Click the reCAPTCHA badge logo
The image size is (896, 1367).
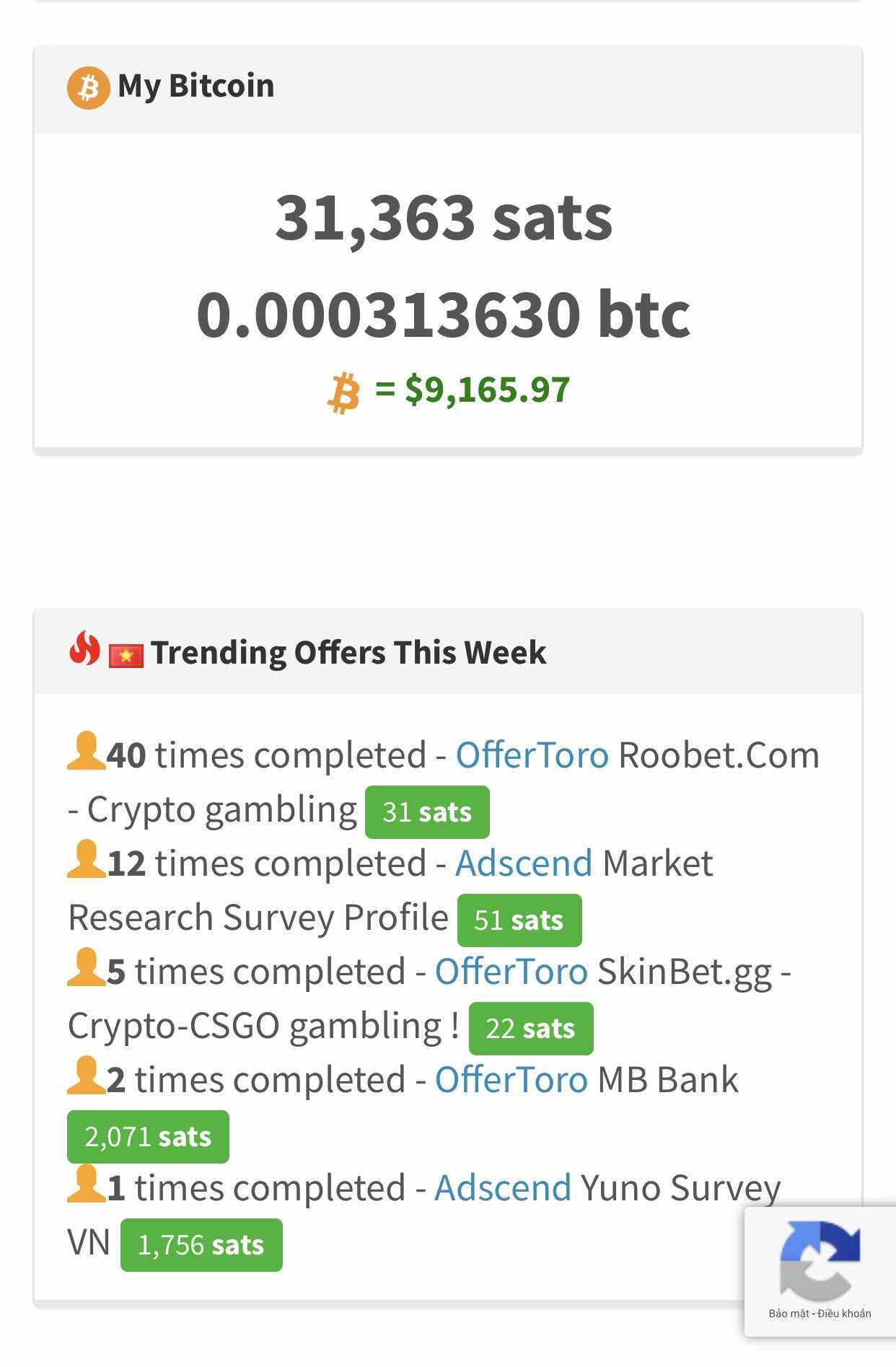coord(820,1259)
